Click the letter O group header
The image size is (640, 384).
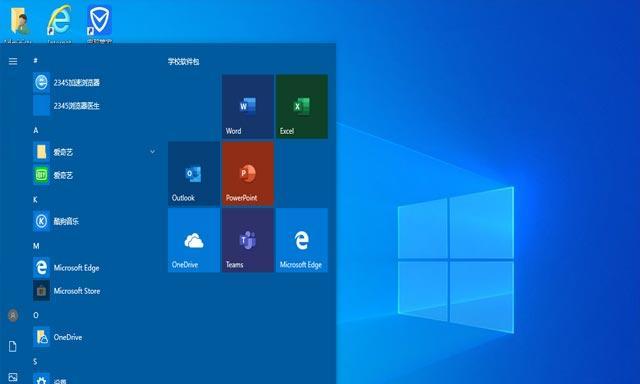pos(36,315)
